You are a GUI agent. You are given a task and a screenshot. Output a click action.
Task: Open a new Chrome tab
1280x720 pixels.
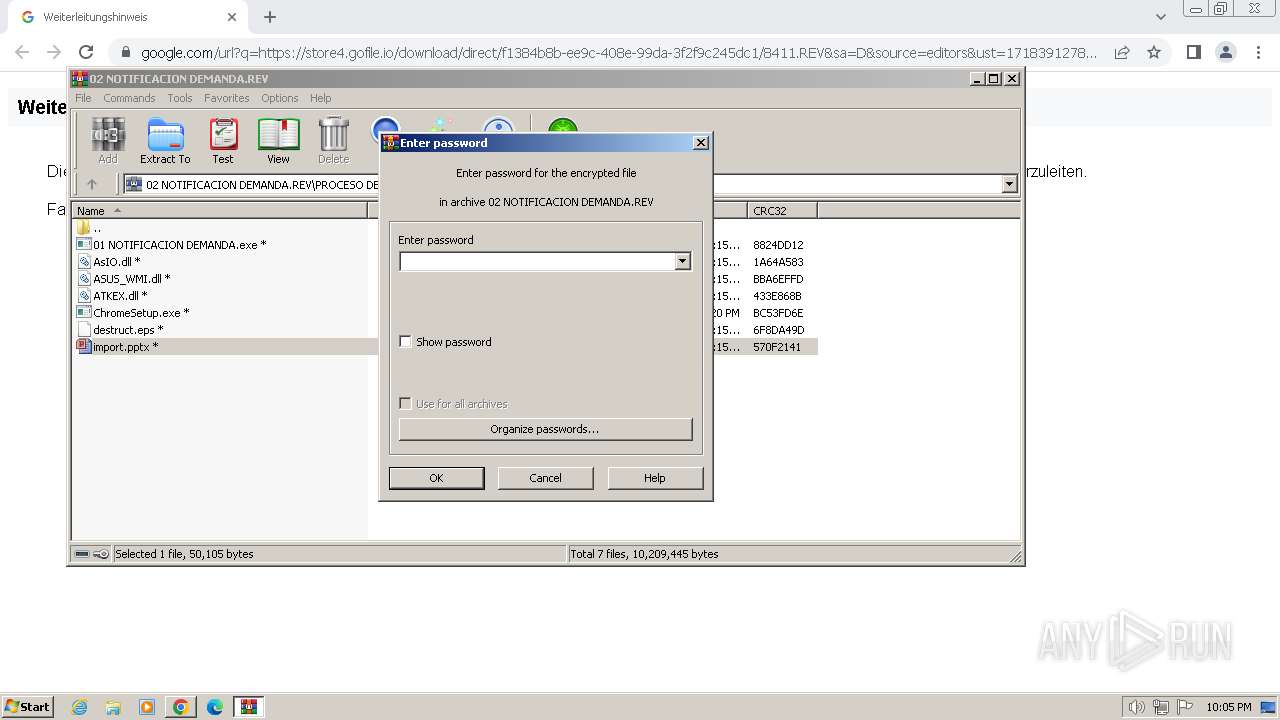[270, 17]
